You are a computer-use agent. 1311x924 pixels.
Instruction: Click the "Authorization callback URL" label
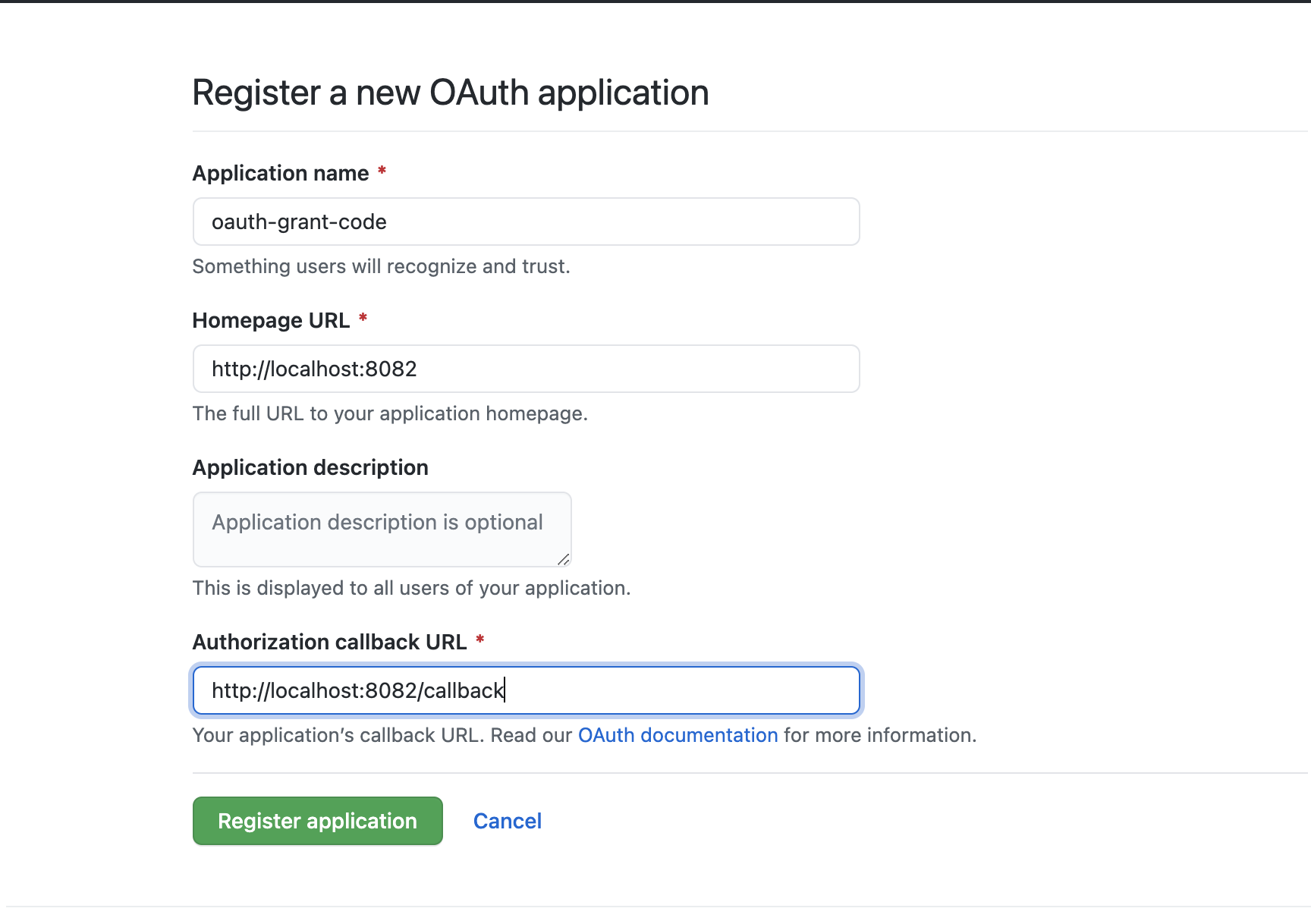[x=329, y=642]
